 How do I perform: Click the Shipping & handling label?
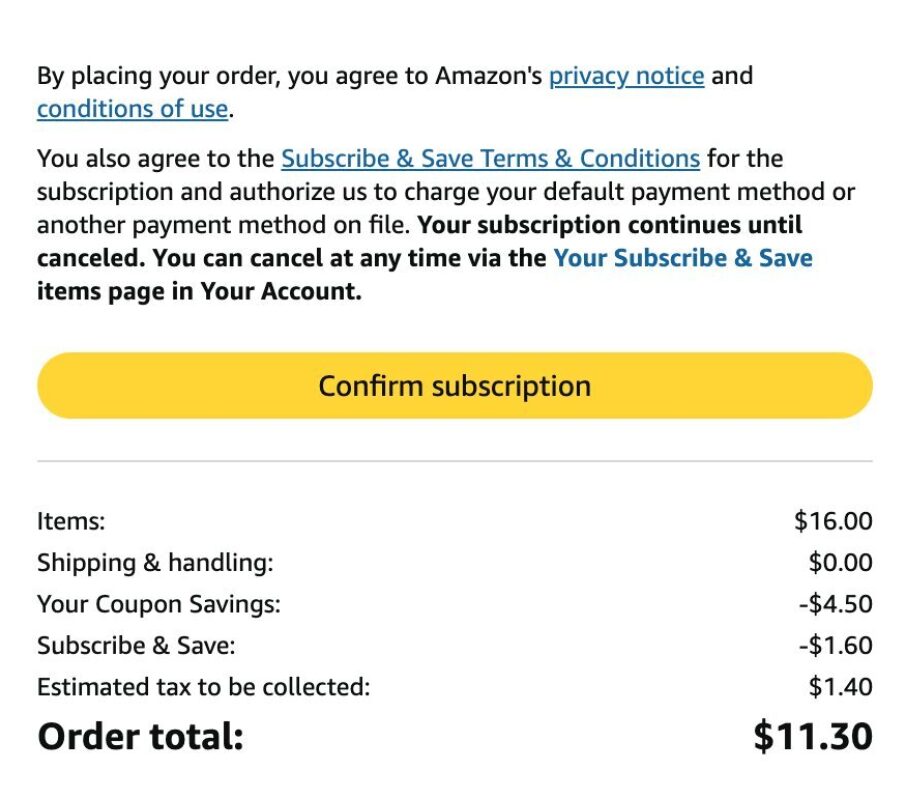[x=155, y=563]
